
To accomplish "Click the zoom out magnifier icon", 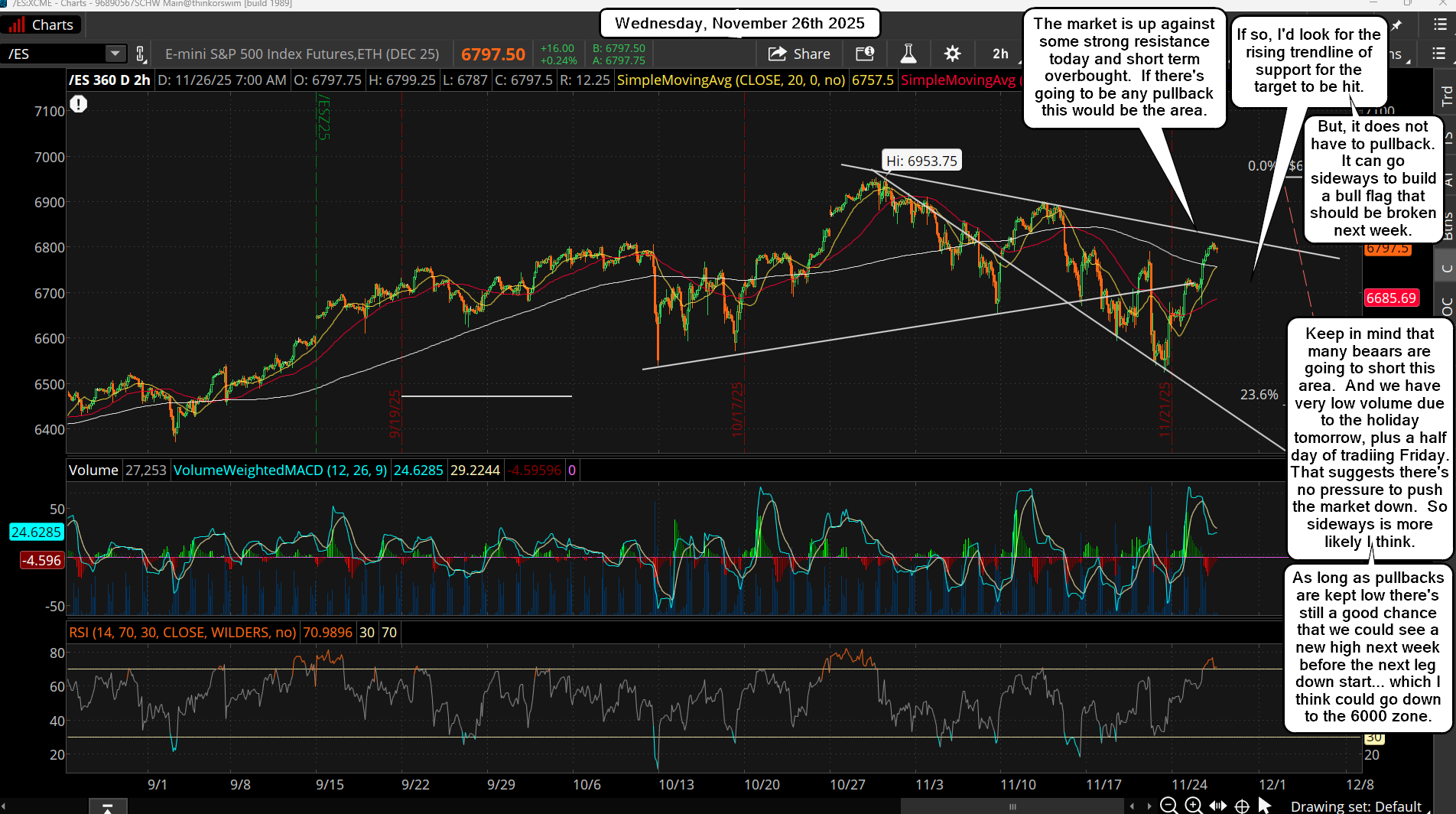I will (1168, 805).
